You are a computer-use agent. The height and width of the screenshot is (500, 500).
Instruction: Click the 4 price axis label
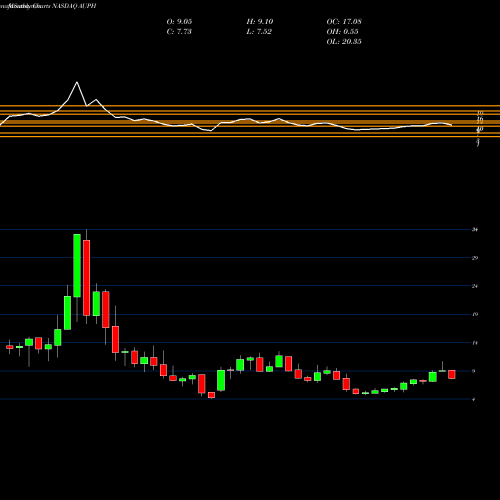474,399
